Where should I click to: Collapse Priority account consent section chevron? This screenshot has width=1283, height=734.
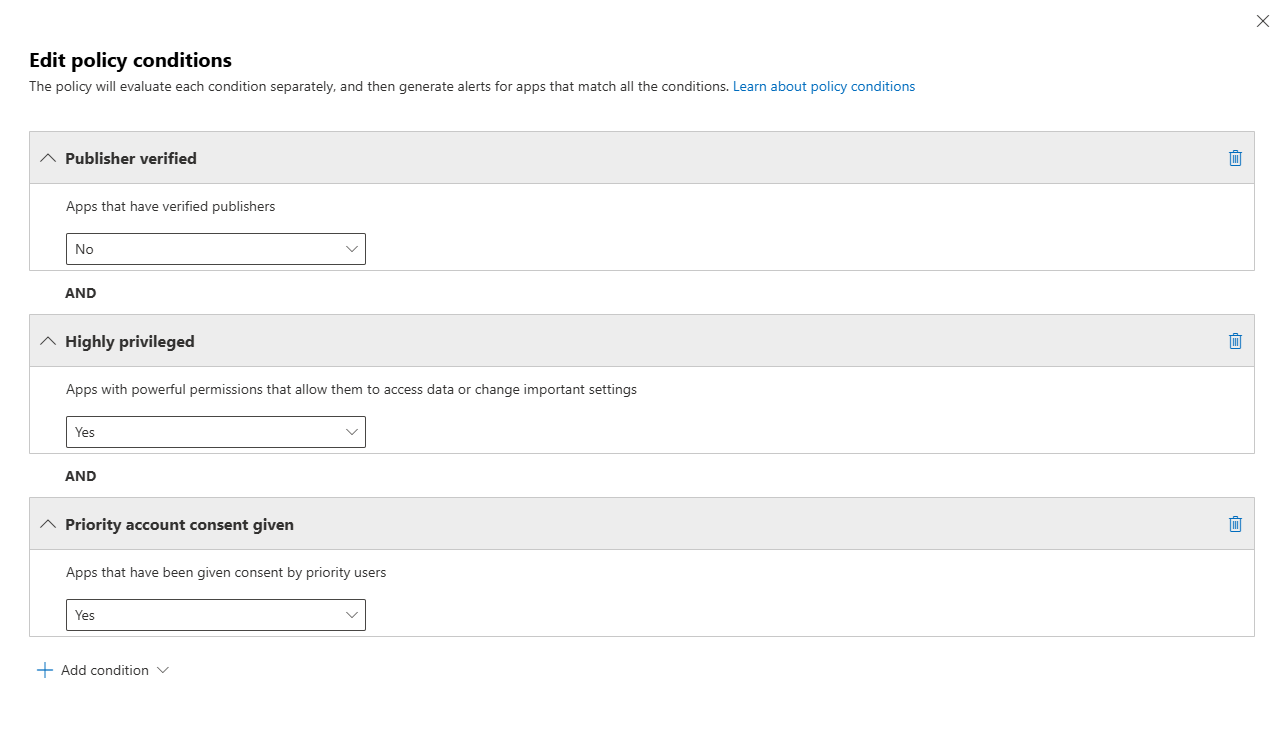point(47,524)
